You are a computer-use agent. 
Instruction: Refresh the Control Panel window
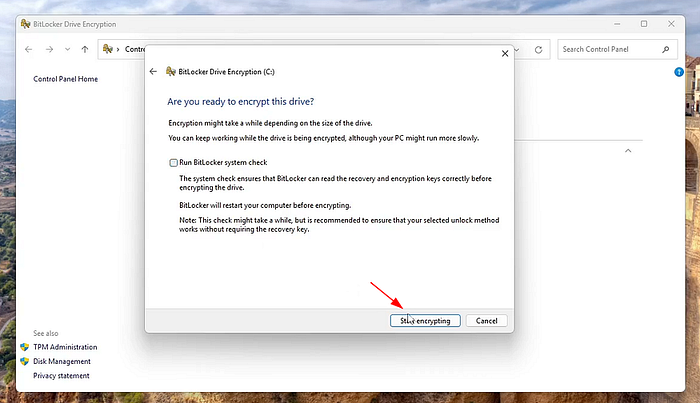point(538,50)
